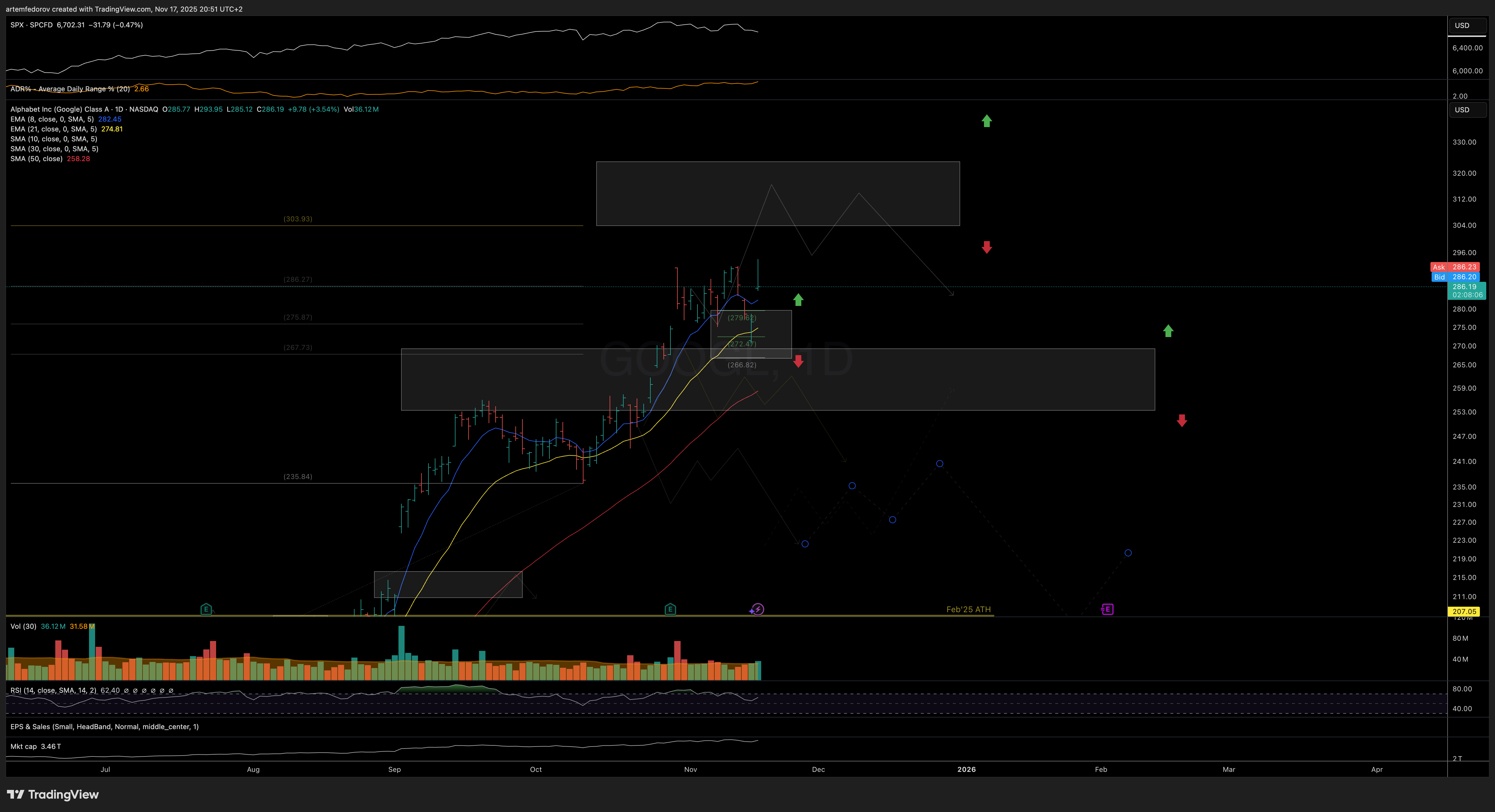The height and width of the screenshot is (812, 1495).
Task: Select the green up arrow beside 279.62 box
Action: pyautogui.click(x=798, y=300)
